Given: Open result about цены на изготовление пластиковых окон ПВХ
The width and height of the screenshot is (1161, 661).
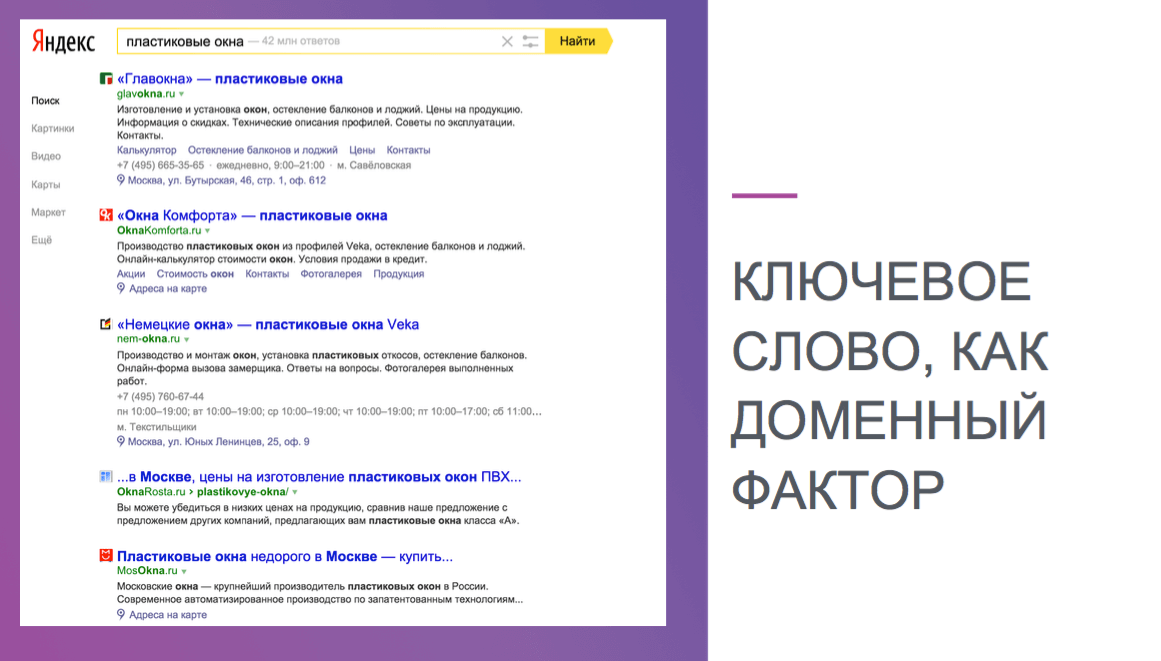Looking at the screenshot, I should [x=319, y=477].
